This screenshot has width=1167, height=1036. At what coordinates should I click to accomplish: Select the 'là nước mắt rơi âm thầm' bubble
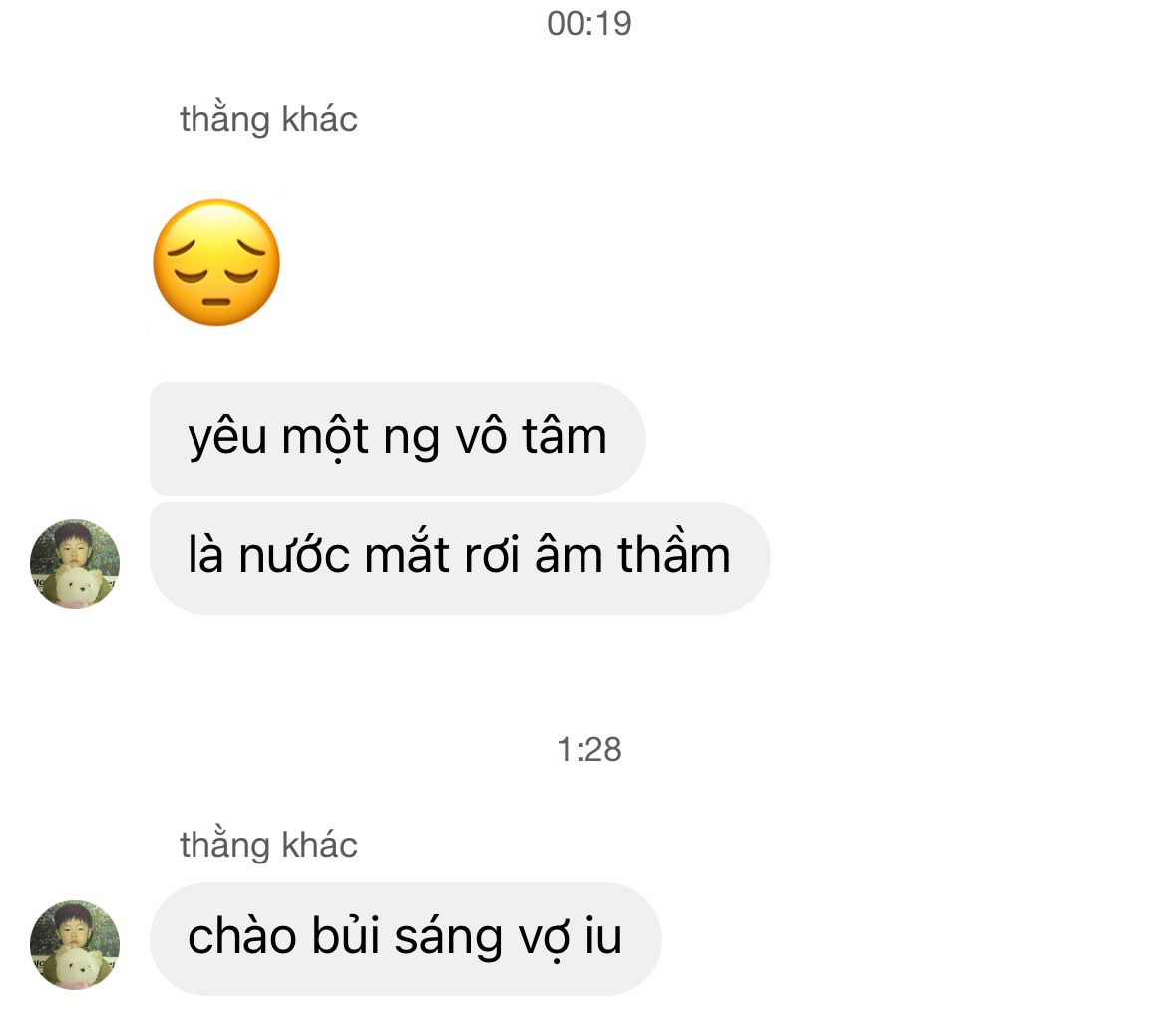[459, 557]
